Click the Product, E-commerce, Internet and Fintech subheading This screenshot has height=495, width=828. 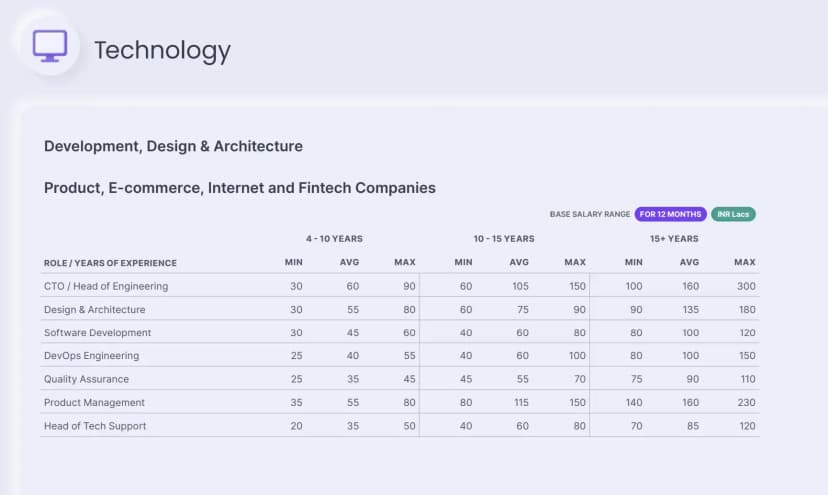(x=240, y=187)
